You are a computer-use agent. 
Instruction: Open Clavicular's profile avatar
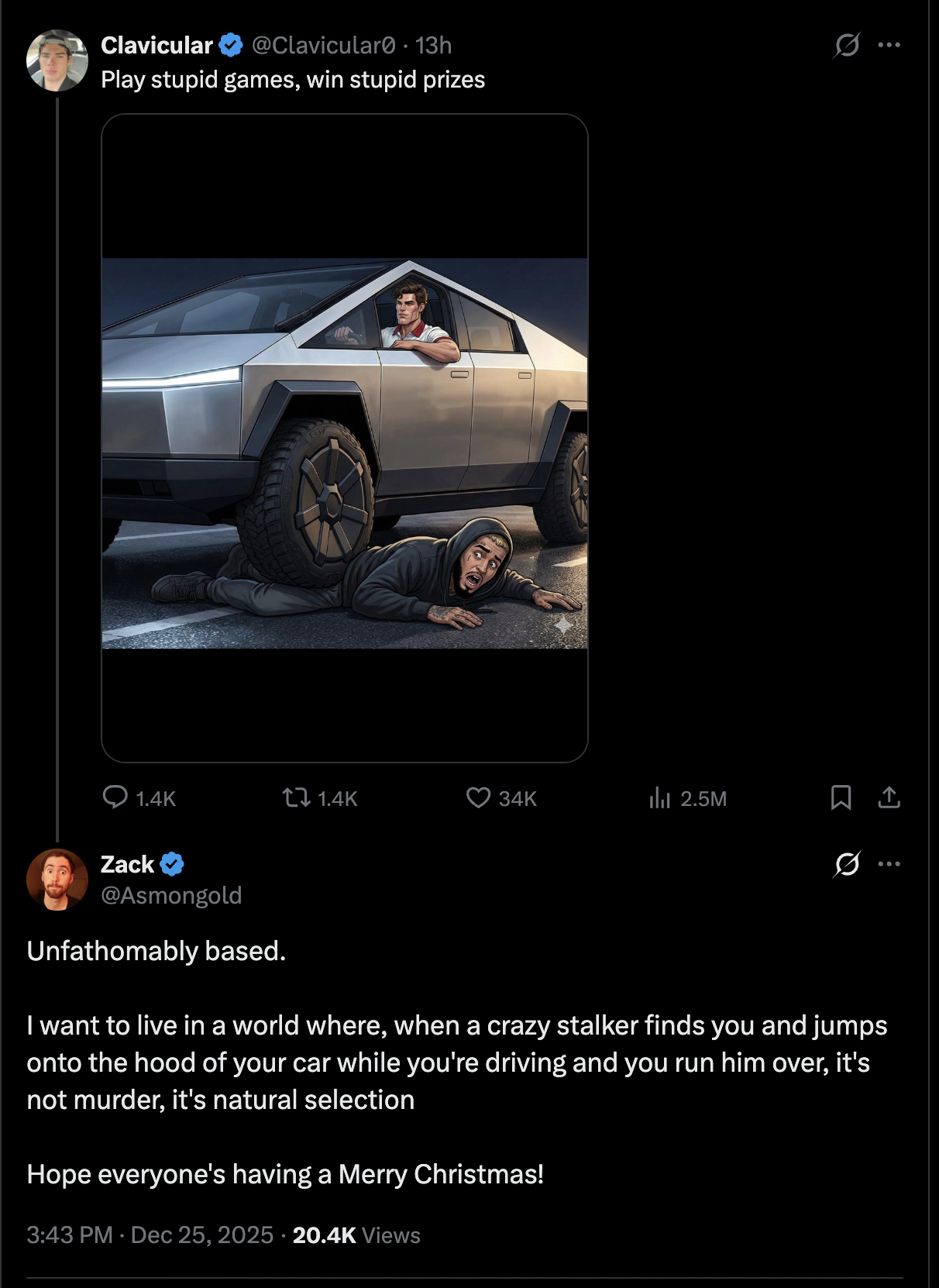pos(57,60)
